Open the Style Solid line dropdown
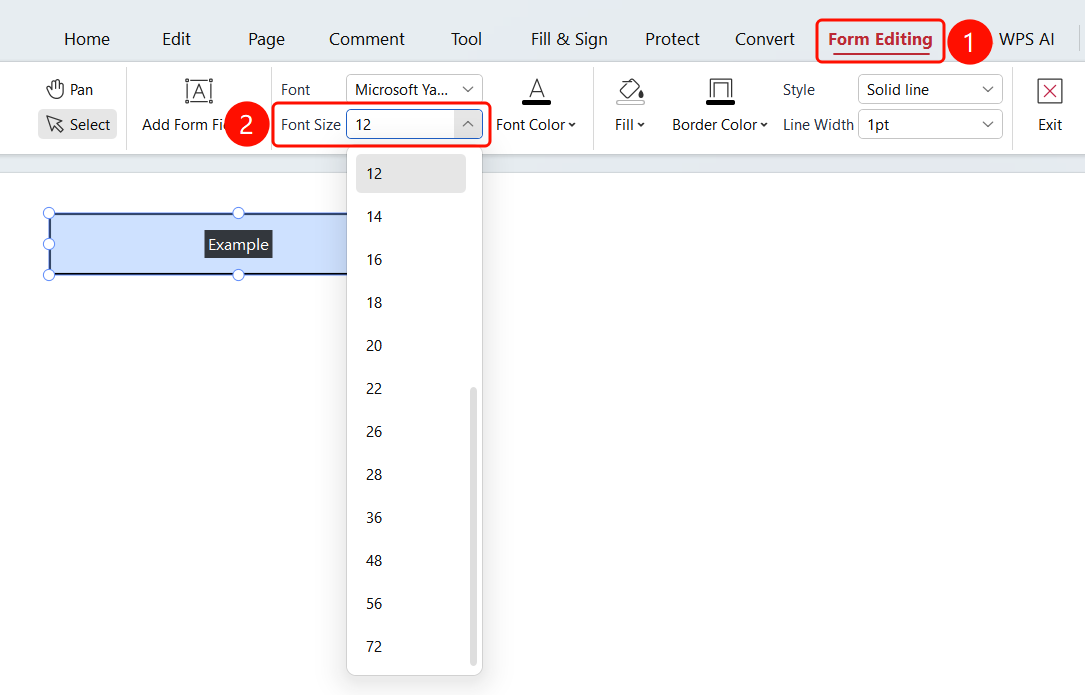Screen dimensions: 1085x695 coord(930,89)
